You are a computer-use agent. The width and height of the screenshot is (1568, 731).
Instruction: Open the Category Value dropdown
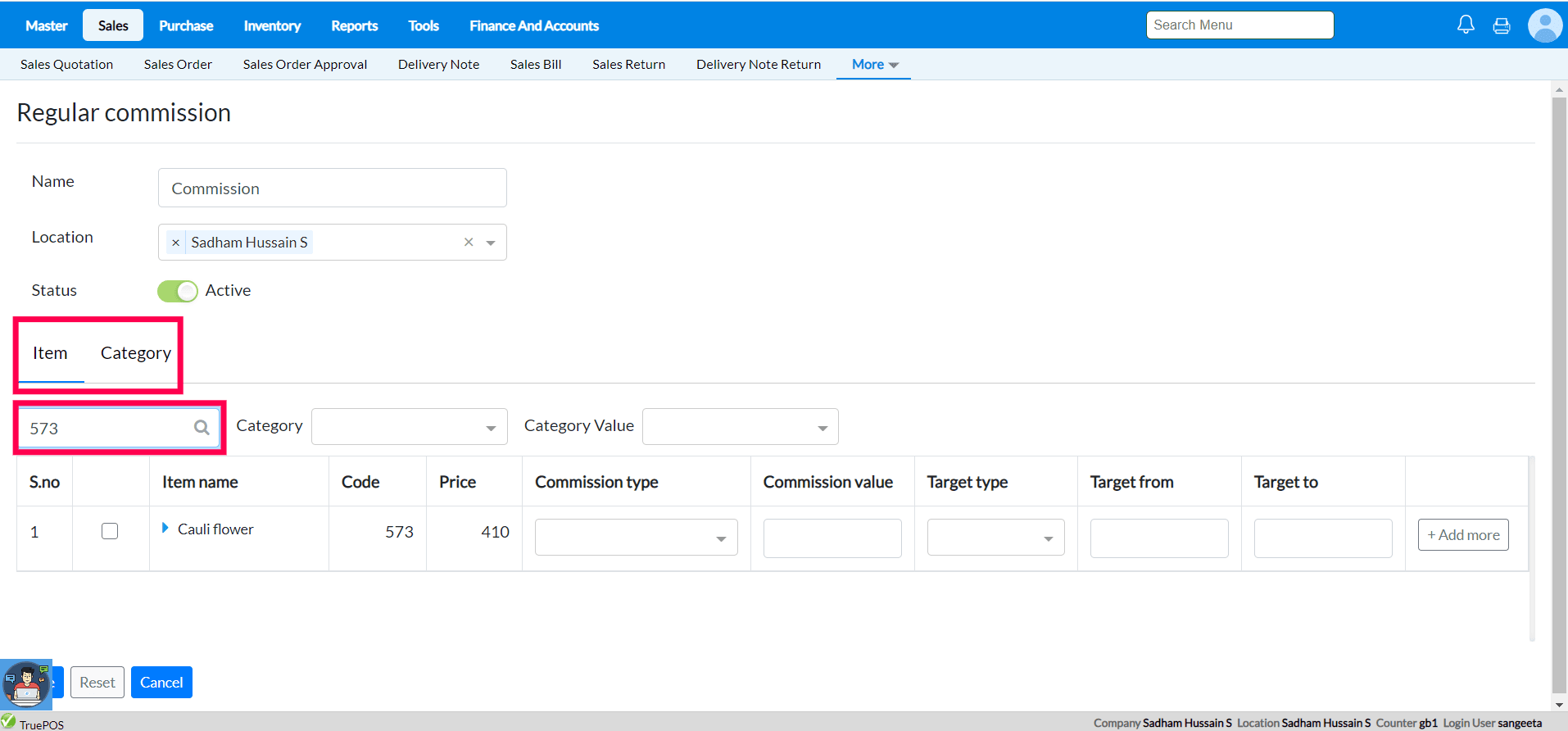point(741,427)
